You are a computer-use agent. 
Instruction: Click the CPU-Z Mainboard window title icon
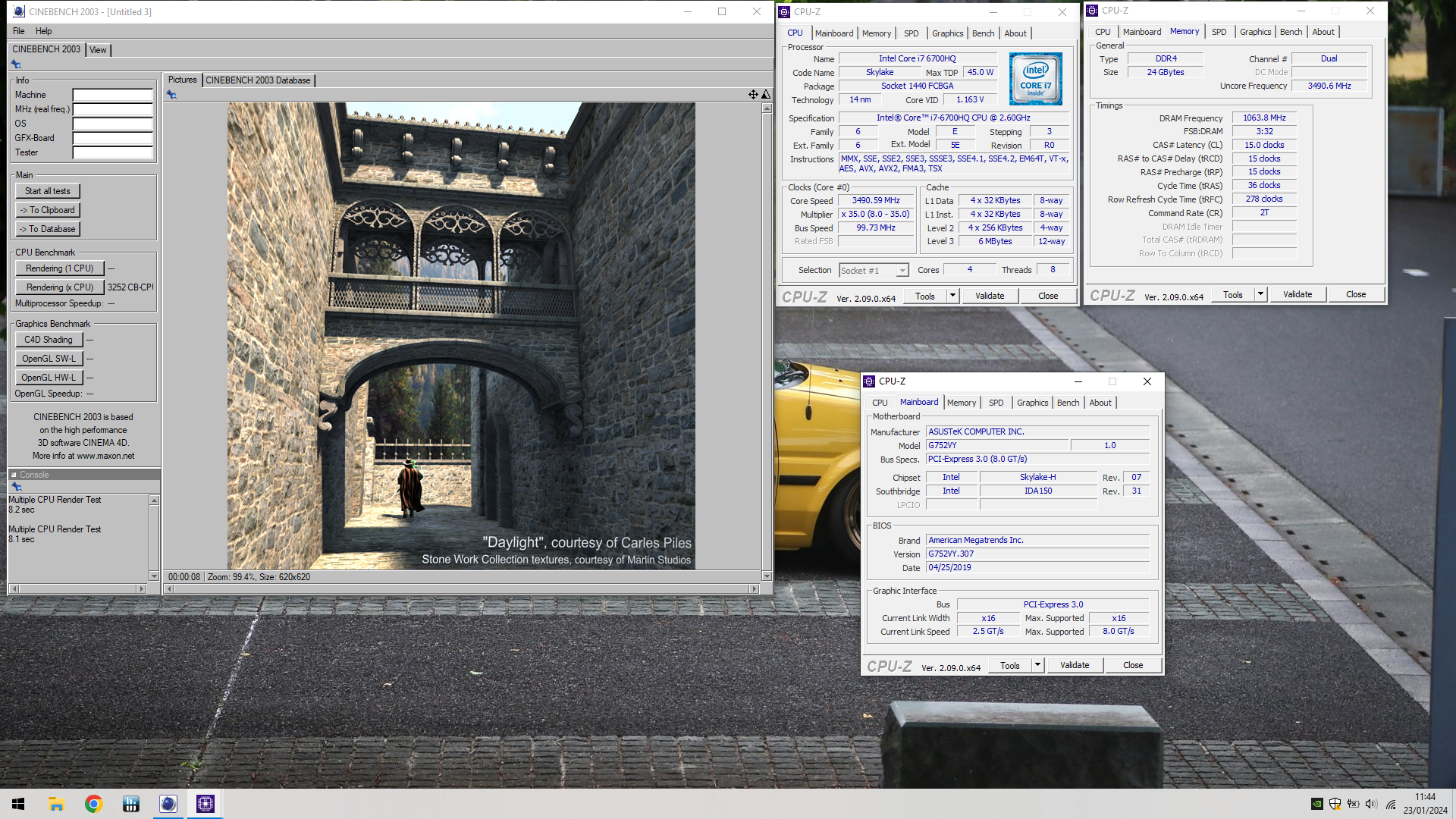[870, 381]
